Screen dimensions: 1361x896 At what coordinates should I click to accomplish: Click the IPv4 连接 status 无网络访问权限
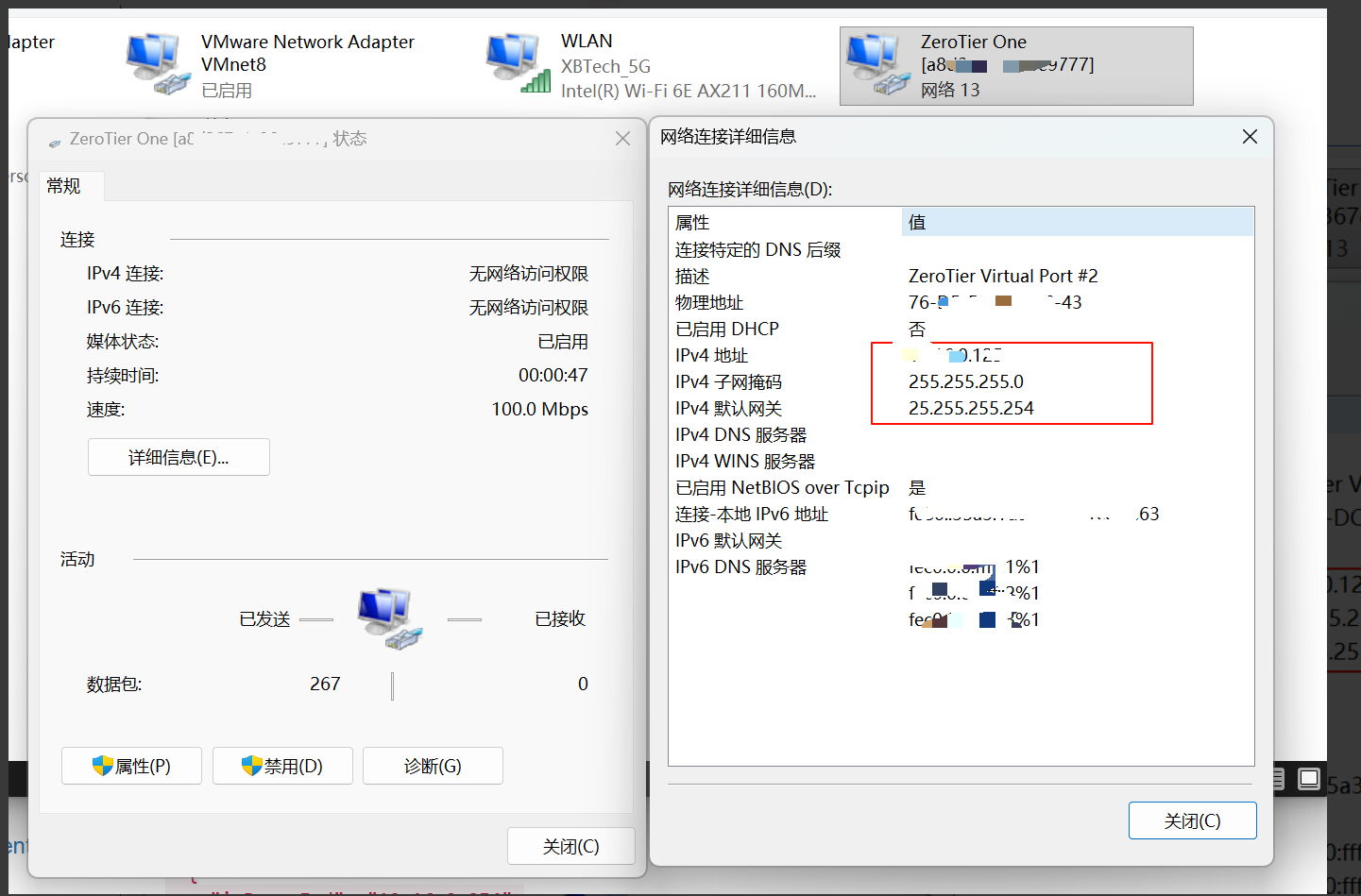tap(529, 274)
